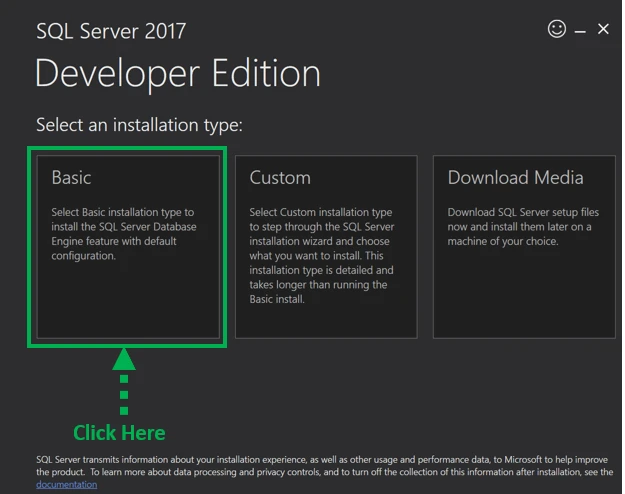Click the "SQL Server 2017" header text
The width and height of the screenshot is (625, 494).
pyautogui.click(x=111, y=30)
